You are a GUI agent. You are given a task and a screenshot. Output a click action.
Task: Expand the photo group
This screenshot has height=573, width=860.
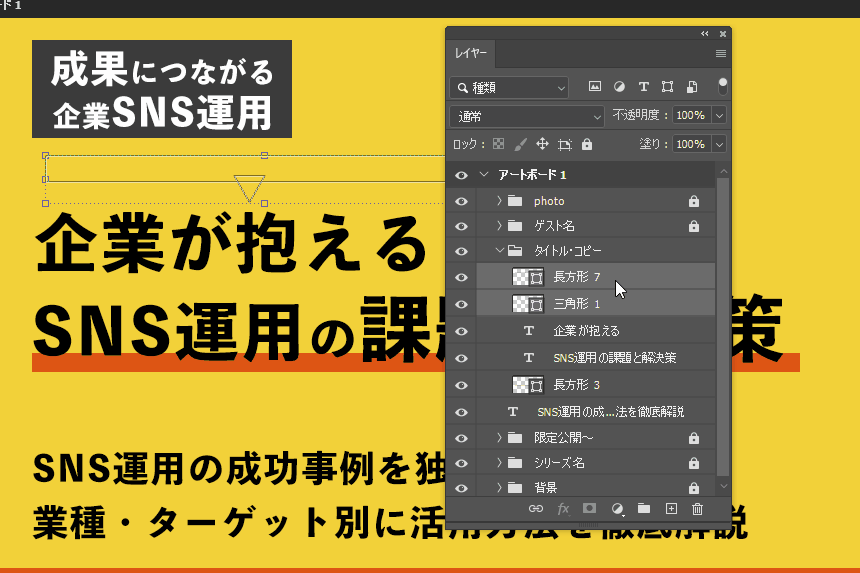[499, 201]
